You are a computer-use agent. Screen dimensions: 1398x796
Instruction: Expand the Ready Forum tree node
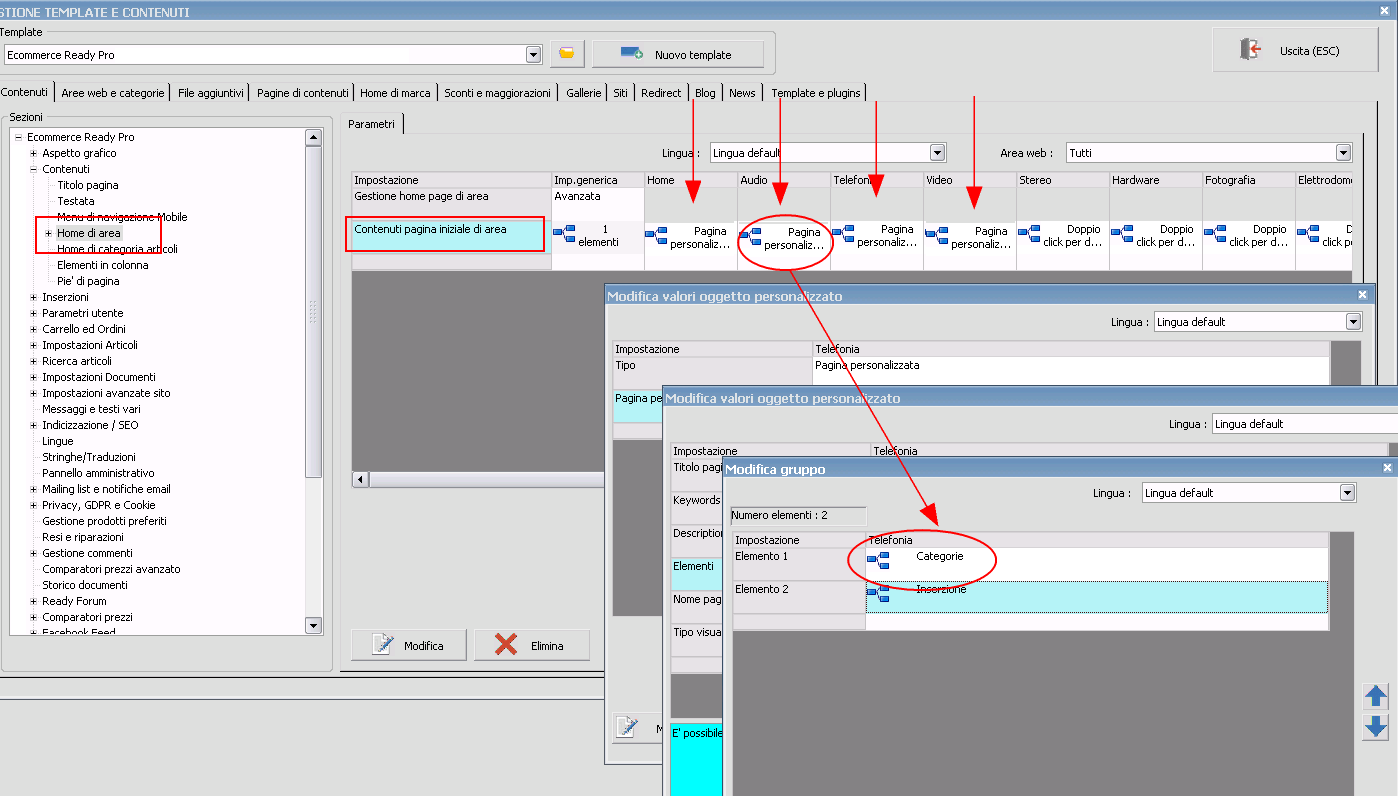33,601
